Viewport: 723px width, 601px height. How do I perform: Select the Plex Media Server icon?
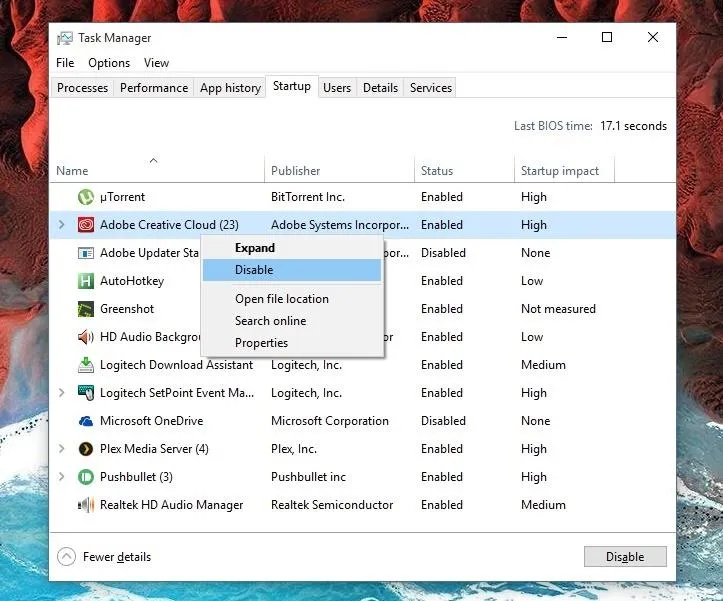86,449
